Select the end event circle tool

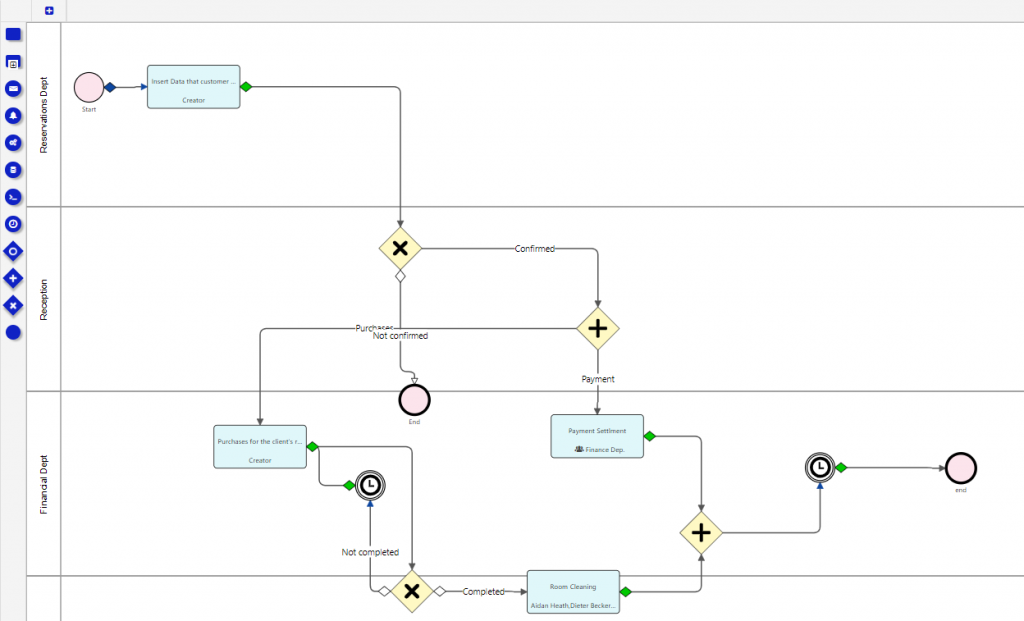[x=13, y=333]
